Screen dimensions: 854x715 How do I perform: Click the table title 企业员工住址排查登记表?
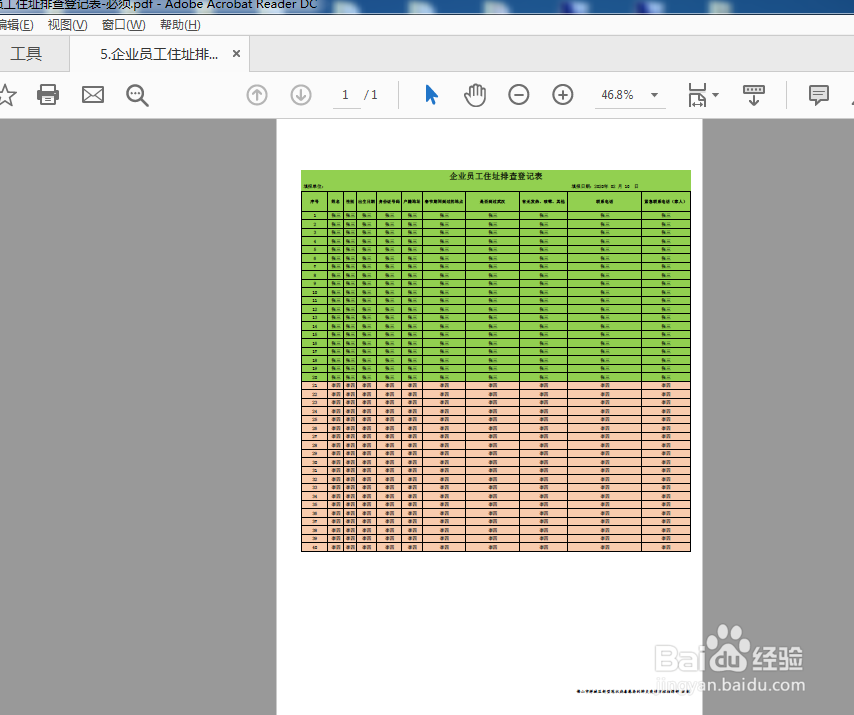point(496,176)
